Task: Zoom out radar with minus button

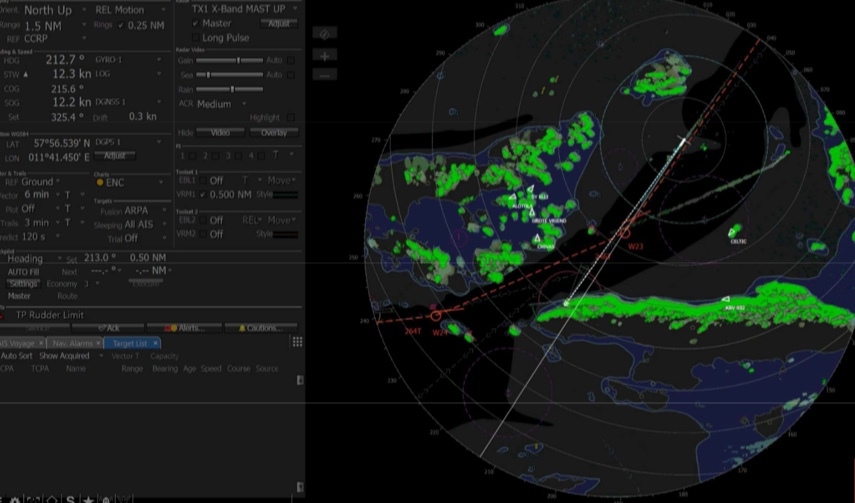Action: 324,75
